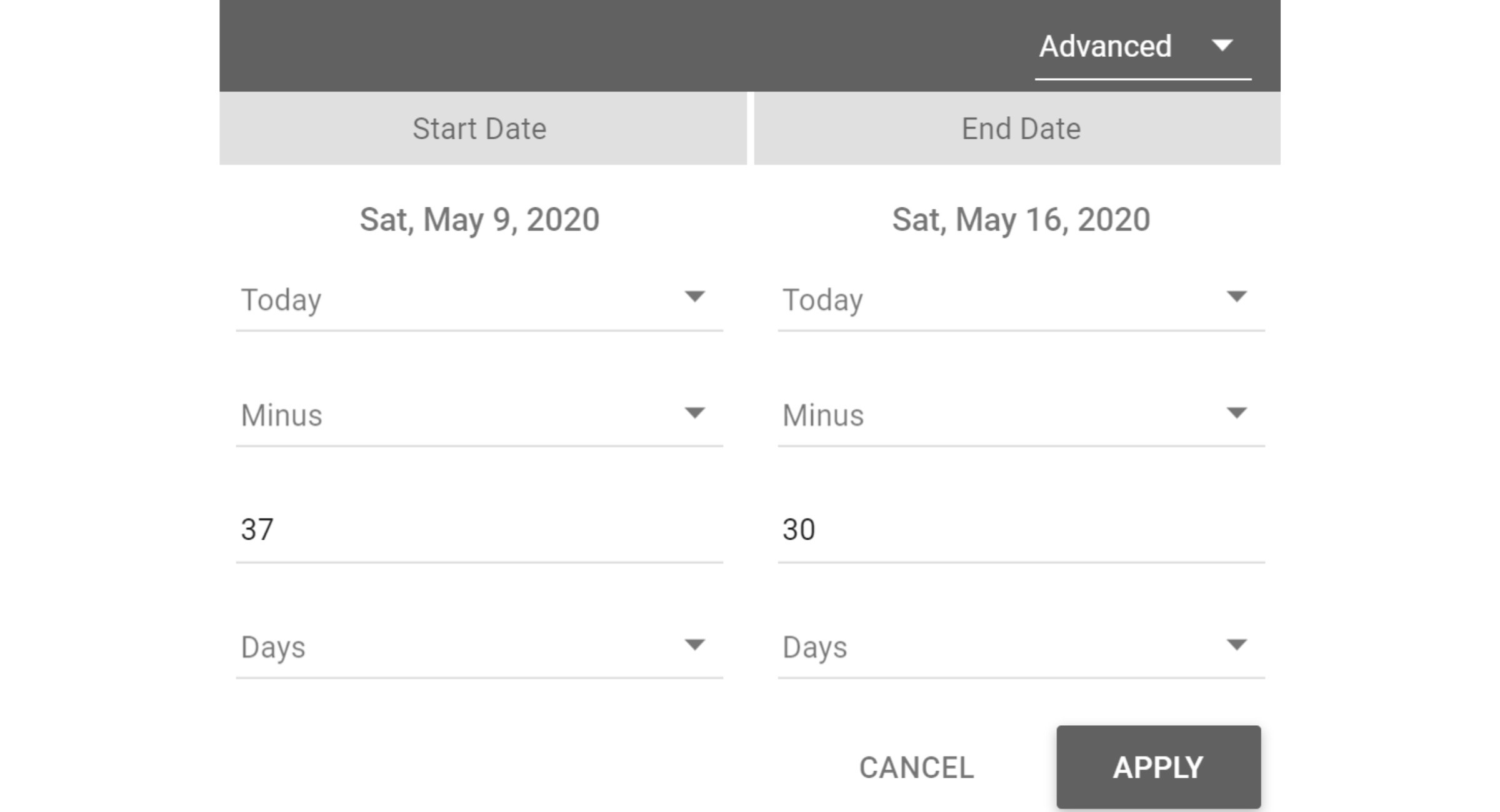Click arrow icon of Start Date Minus dropdown
This screenshot has height=812, width=1500.
click(694, 413)
